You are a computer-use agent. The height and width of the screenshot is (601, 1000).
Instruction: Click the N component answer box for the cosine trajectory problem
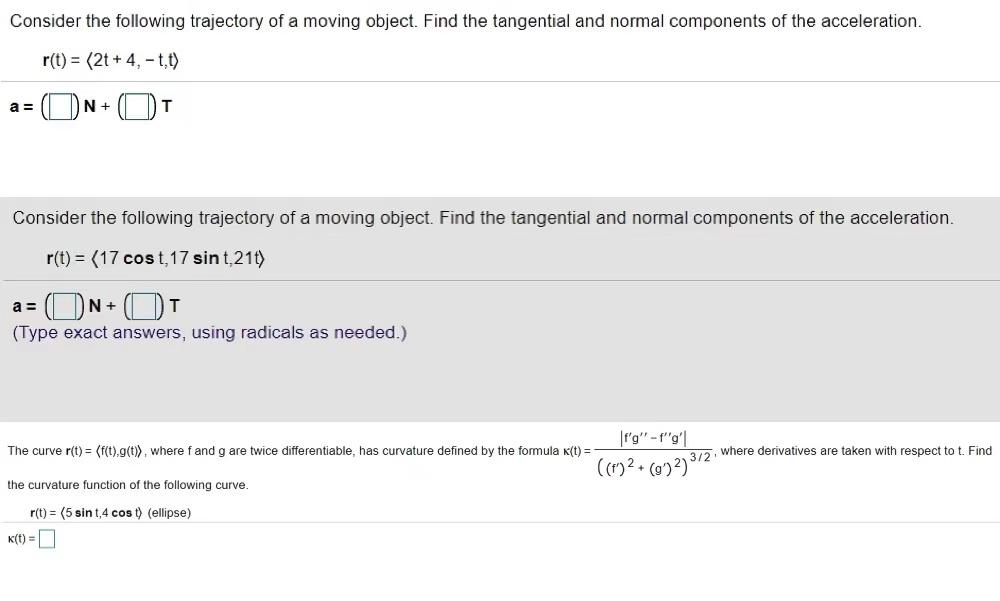click(64, 304)
